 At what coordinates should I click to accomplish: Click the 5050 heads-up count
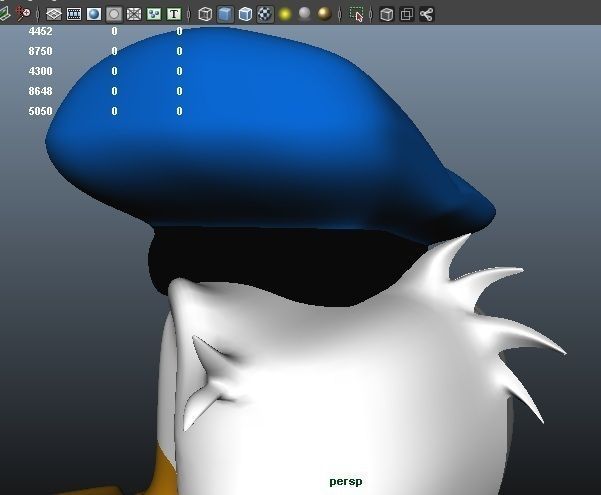pyautogui.click(x=40, y=111)
